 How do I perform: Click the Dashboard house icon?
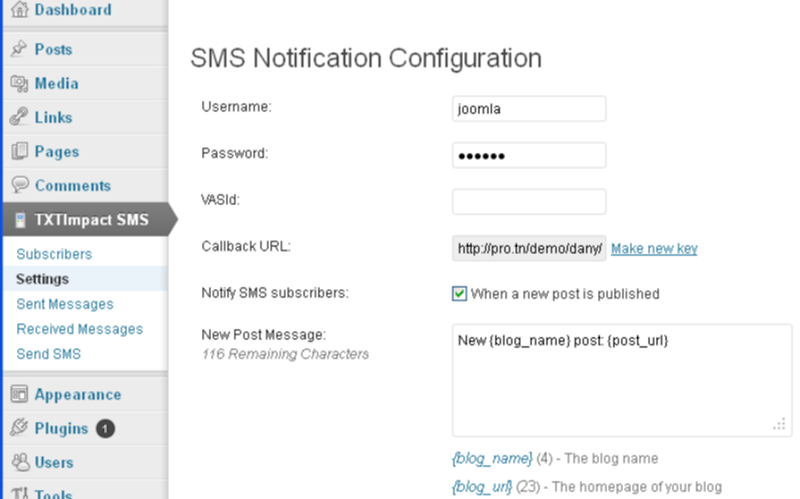pos(19,9)
